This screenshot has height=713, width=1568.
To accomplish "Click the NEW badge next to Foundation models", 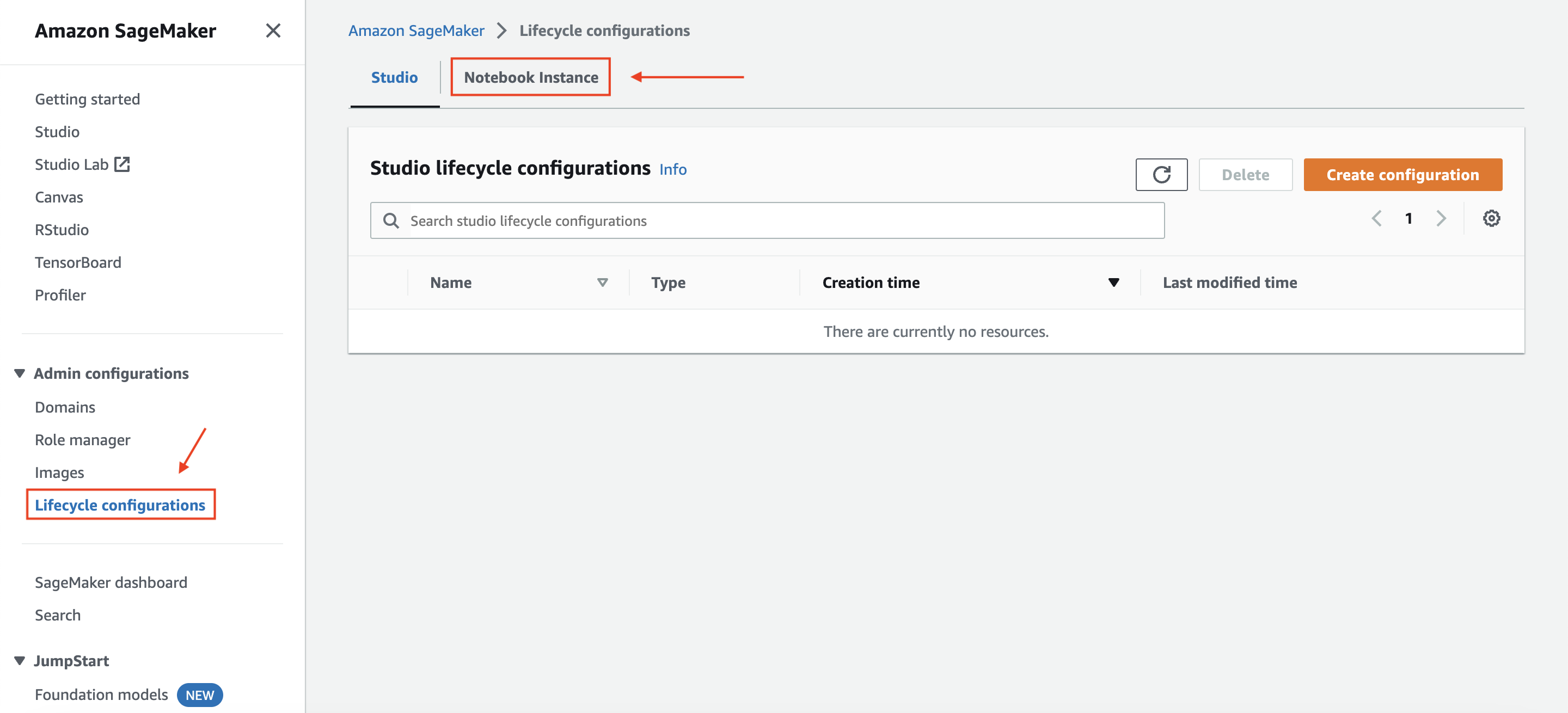I will [x=199, y=694].
